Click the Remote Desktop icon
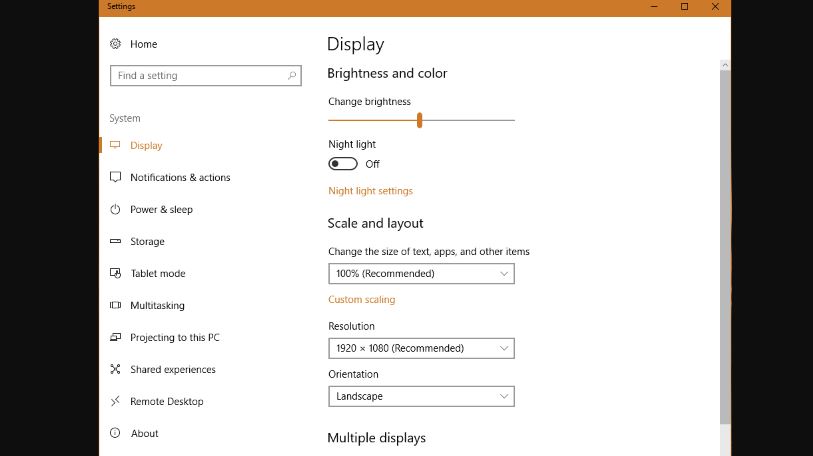Image resolution: width=813 pixels, height=456 pixels. pyautogui.click(x=115, y=401)
